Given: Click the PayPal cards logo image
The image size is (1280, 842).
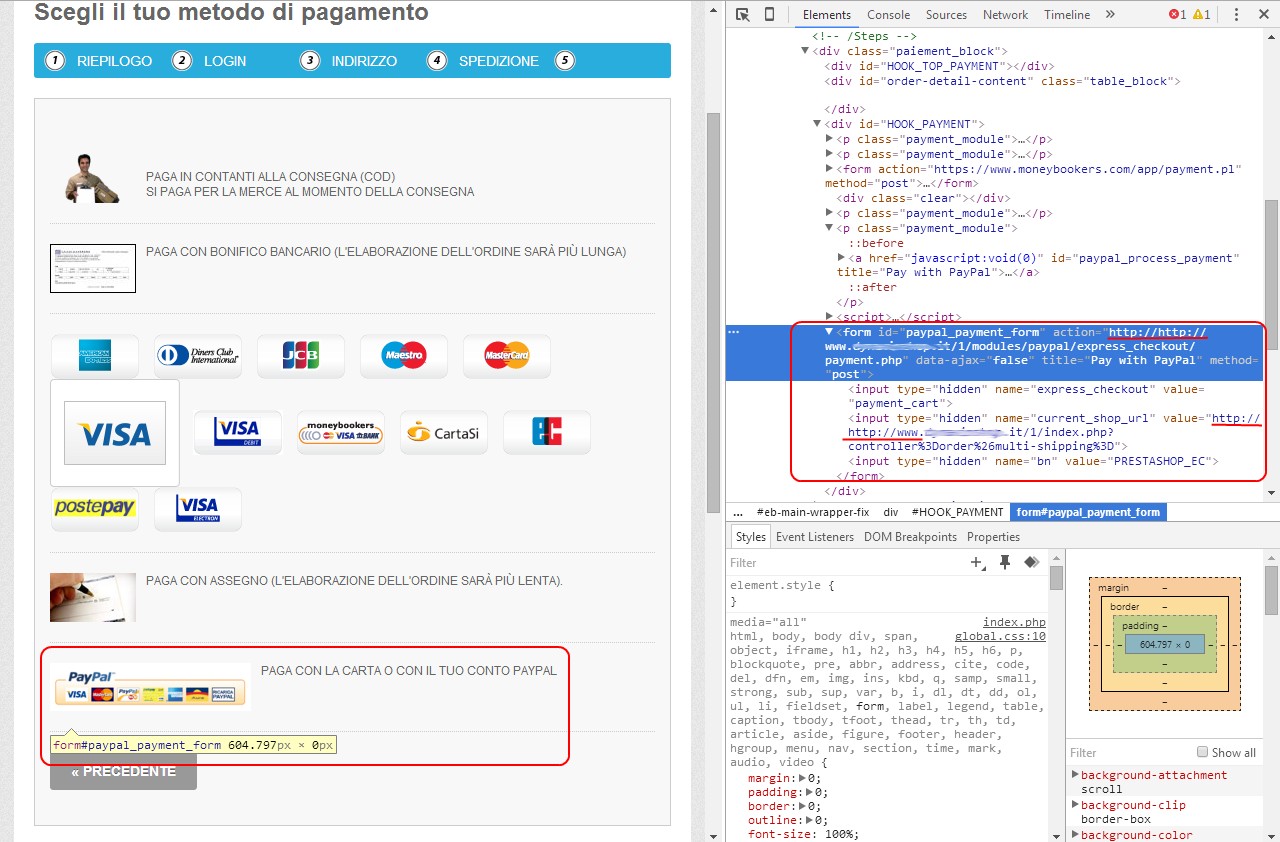Looking at the screenshot, I should point(151,686).
